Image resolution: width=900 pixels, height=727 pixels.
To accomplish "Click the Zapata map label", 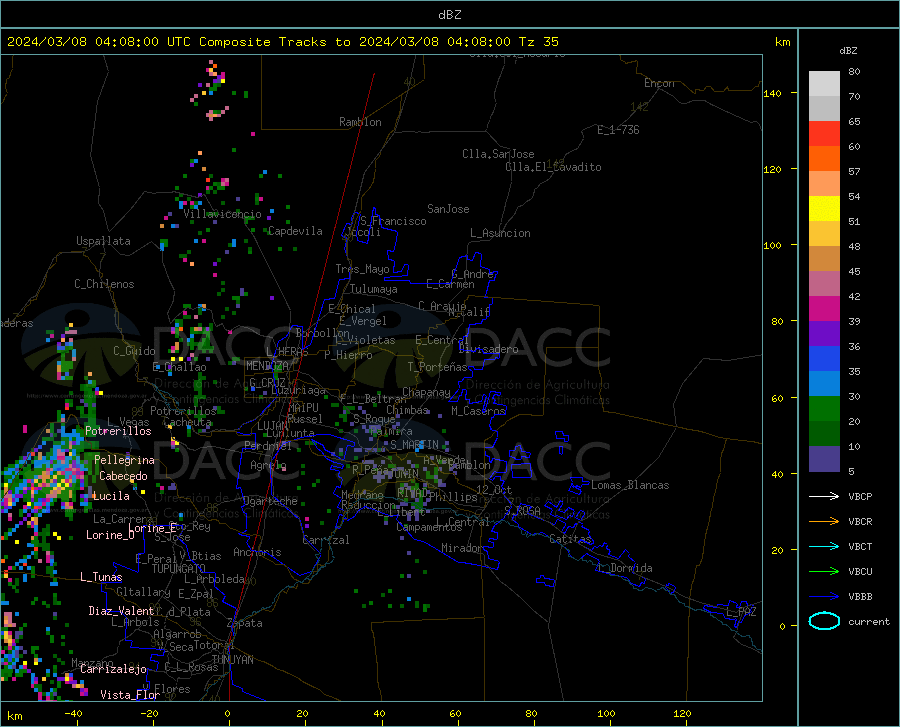I will [x=245, y=623].
